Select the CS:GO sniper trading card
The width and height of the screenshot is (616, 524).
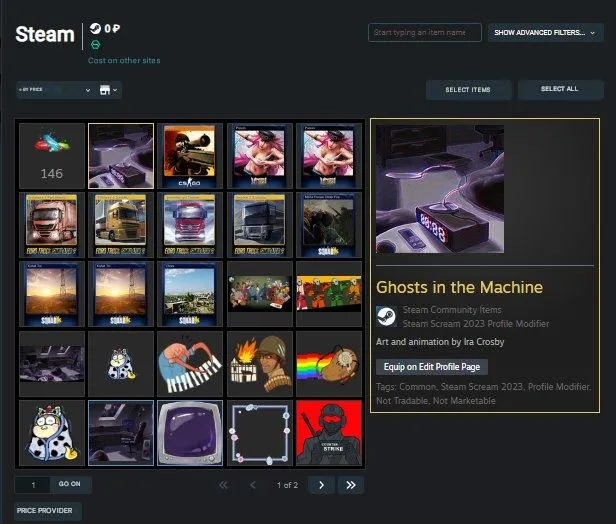pos(190,156)
